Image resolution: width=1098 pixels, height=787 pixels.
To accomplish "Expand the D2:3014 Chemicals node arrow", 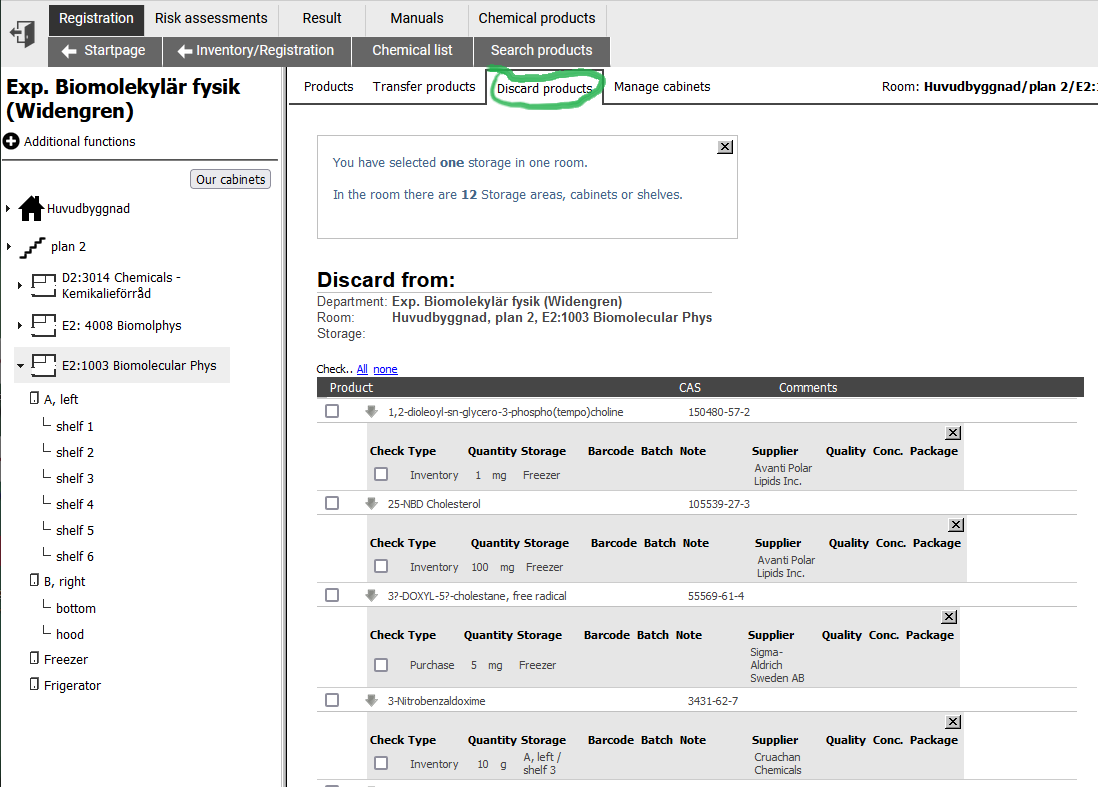I will 20,285.
